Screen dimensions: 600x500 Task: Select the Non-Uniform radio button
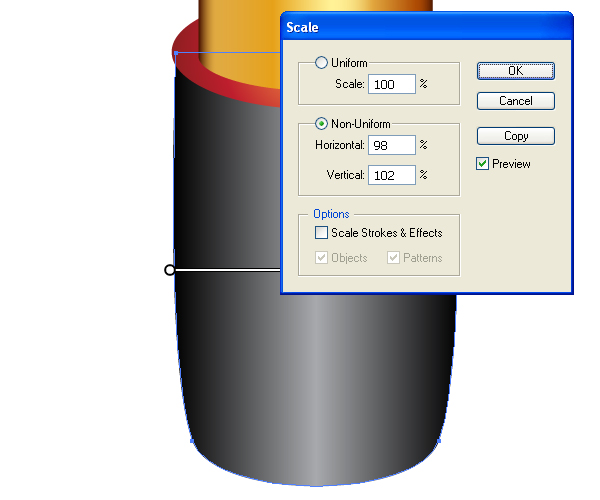pos(322,124)
